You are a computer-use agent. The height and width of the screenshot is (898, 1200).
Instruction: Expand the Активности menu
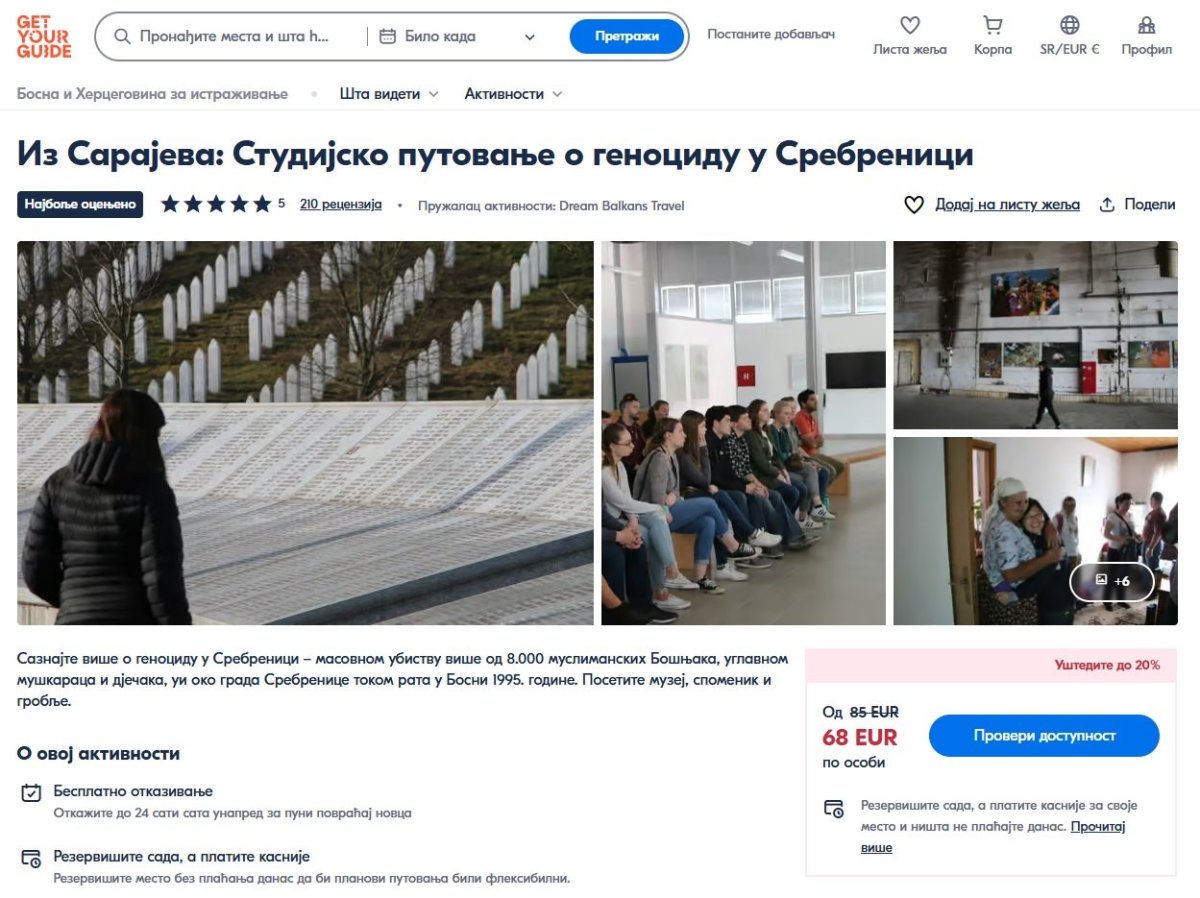click(513, 94)
